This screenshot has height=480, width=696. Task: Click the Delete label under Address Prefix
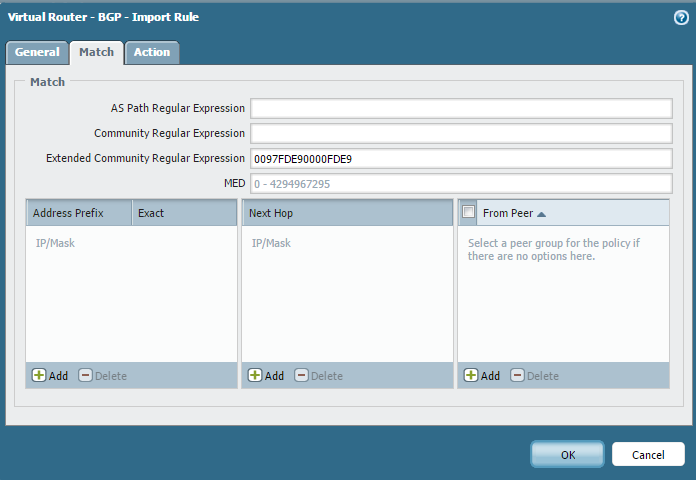[x=111, y=376]
